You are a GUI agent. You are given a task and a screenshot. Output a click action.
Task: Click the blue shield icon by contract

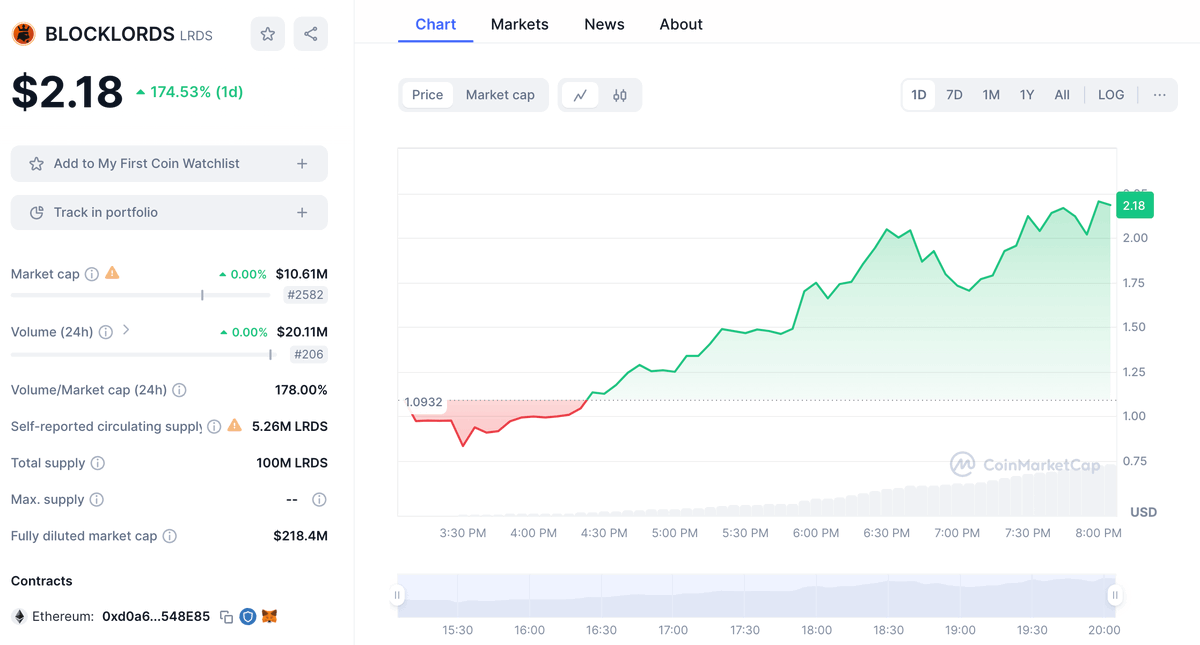(x=248, y=617)
